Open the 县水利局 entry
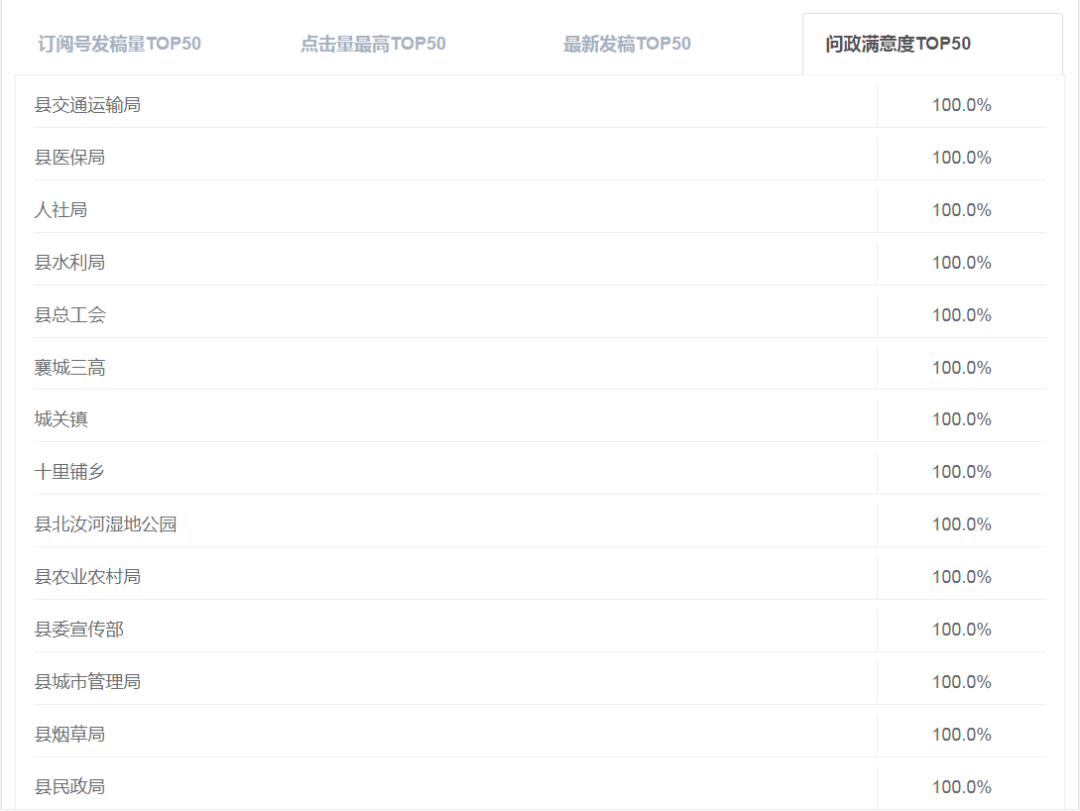Viewport: 1080px width, 811px height. pos(70,262)
